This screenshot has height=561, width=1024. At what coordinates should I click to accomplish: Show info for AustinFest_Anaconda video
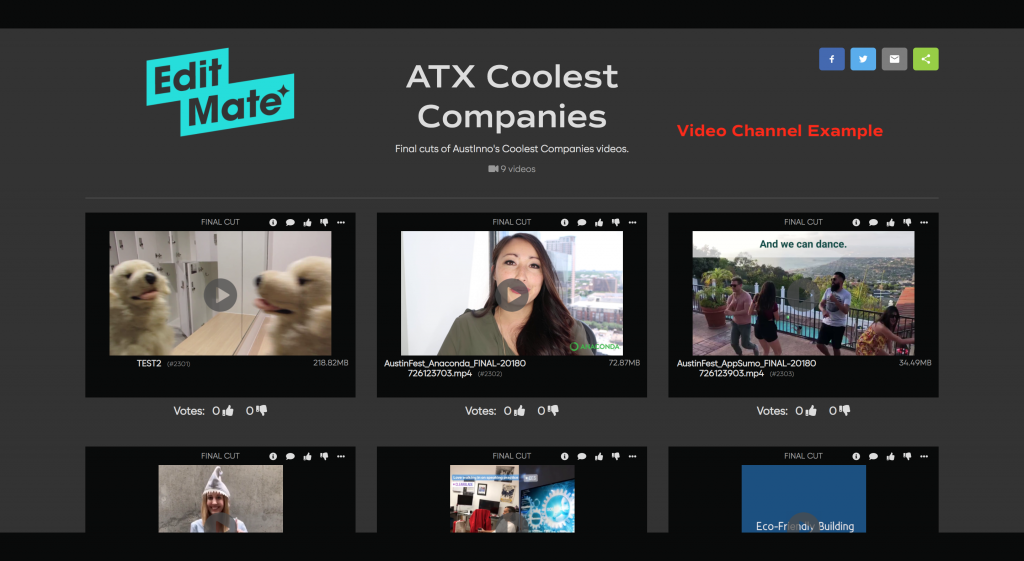click(x=564, y=222)
